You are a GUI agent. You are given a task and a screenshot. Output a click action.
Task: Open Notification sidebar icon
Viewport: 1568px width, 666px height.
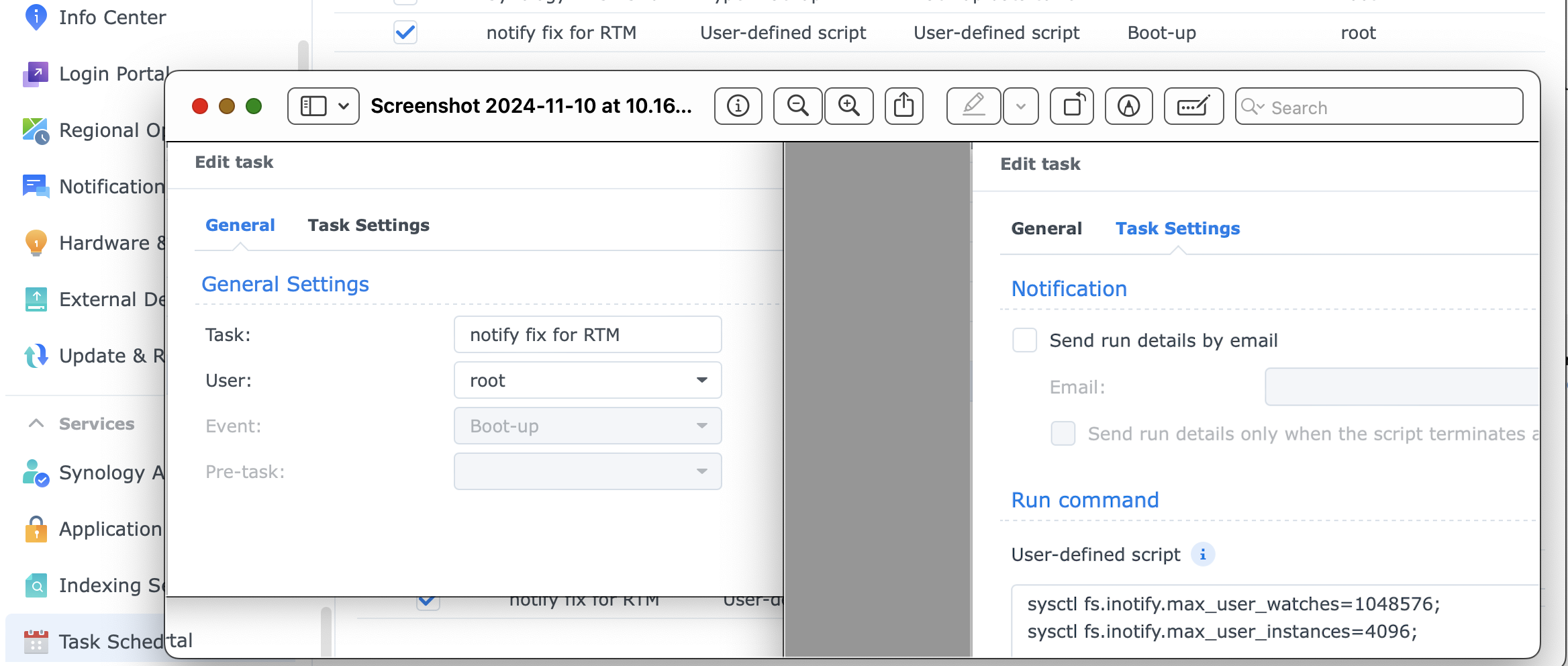[x=36, y=187]
